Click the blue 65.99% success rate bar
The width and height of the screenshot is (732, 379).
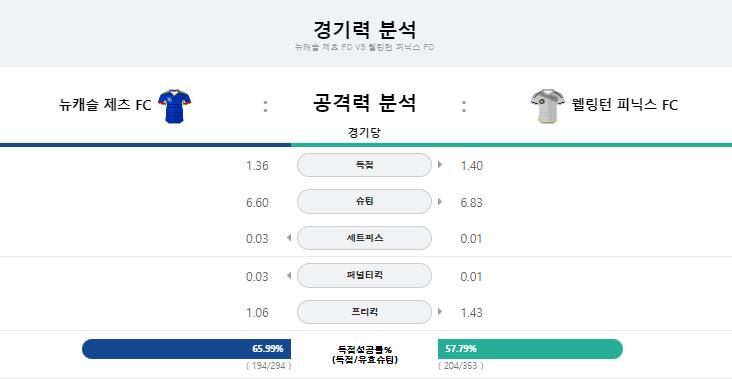pos(186,349)
